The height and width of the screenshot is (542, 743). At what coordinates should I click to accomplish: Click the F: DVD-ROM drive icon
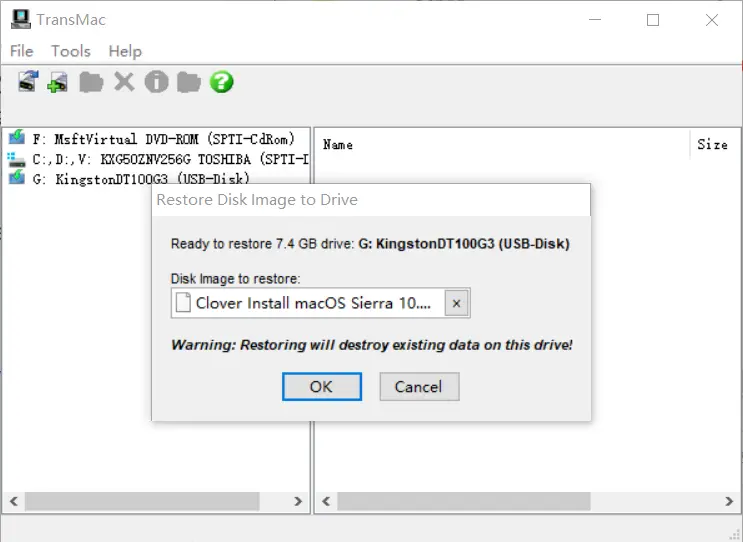(x=17, y=137)
